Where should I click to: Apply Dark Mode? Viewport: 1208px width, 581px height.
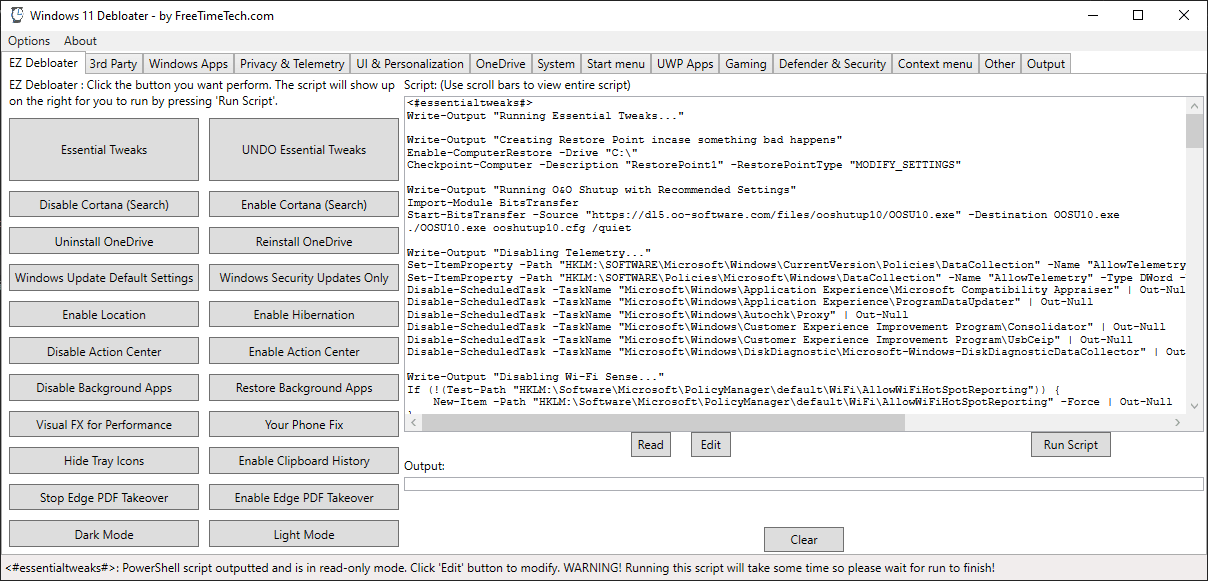(x=104, y=535)
